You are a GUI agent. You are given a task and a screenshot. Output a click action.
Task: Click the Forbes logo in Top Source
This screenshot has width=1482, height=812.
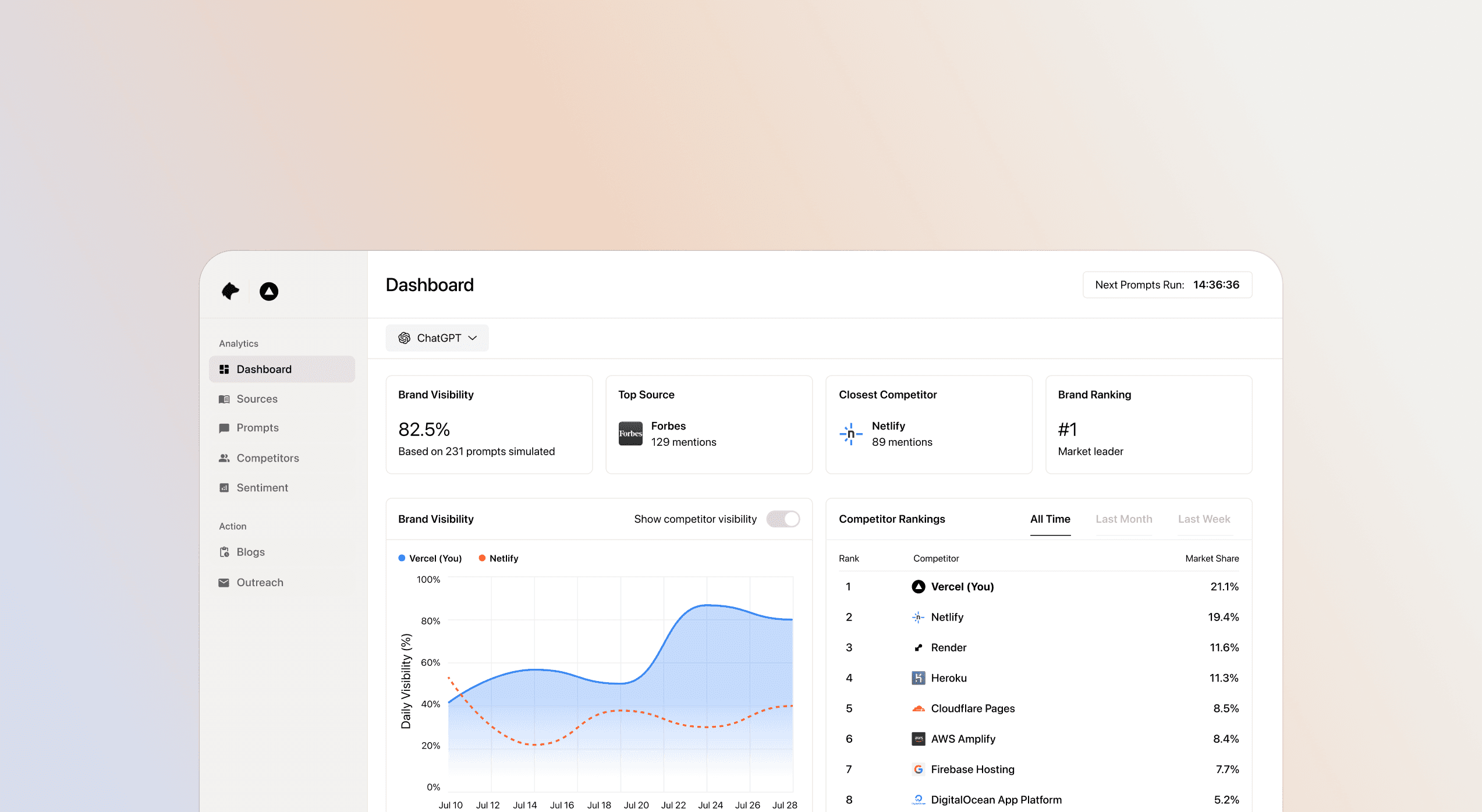pos(630,434)
